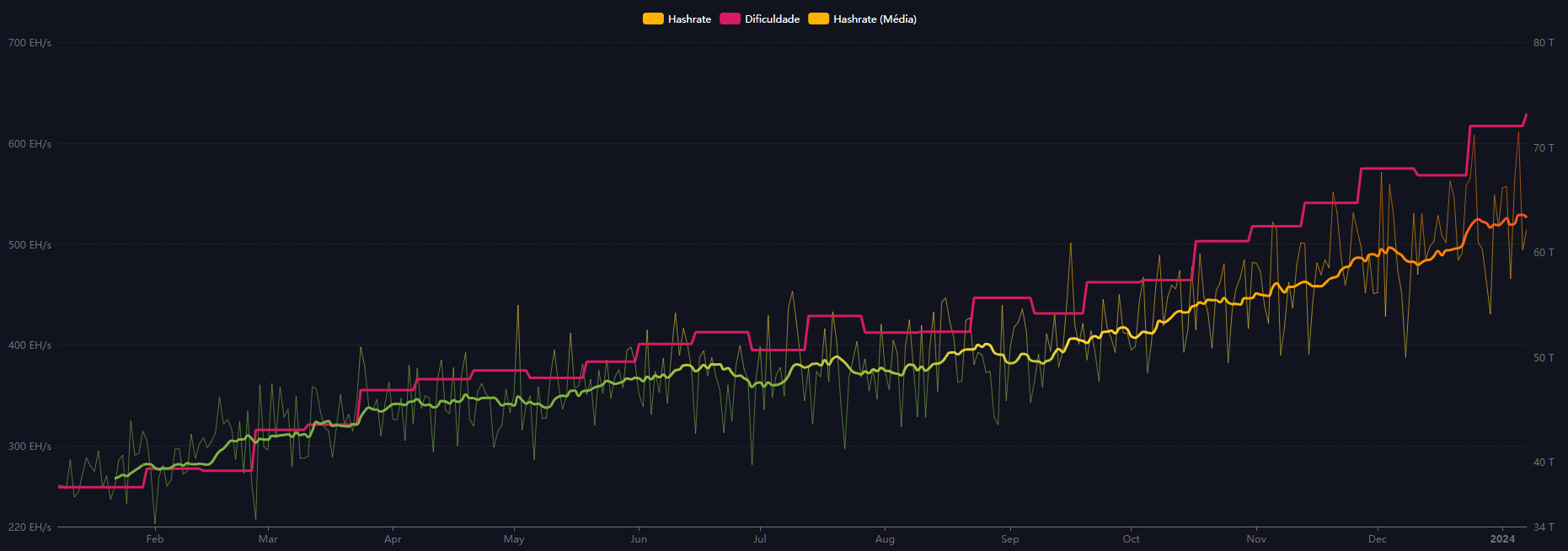Click the yellow swatch beside the first Hashrate legend
The image size is (1568, 551).
tap(653, 19)
